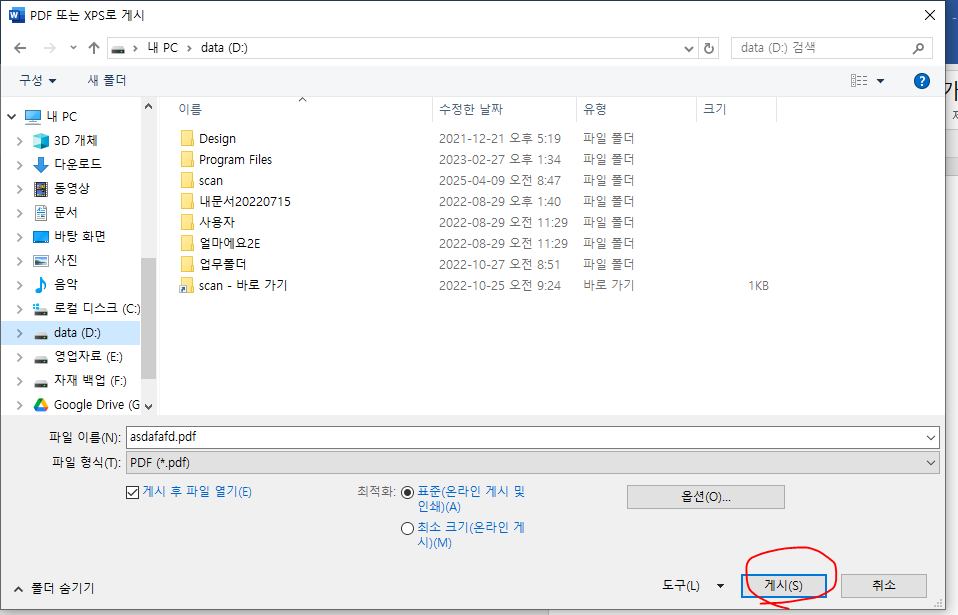Select 동영상 in the sidebar
Screen dimensions: 958x615
[71, 188]
